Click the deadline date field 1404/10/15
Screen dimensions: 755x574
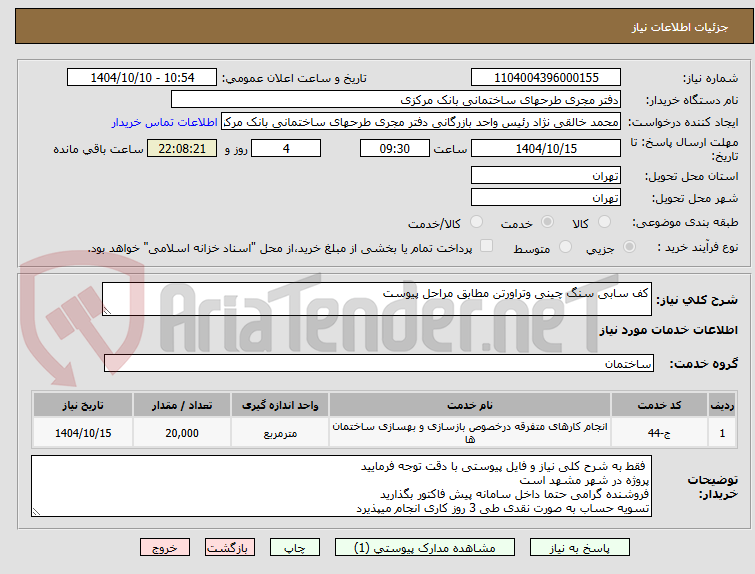(546, 148)
